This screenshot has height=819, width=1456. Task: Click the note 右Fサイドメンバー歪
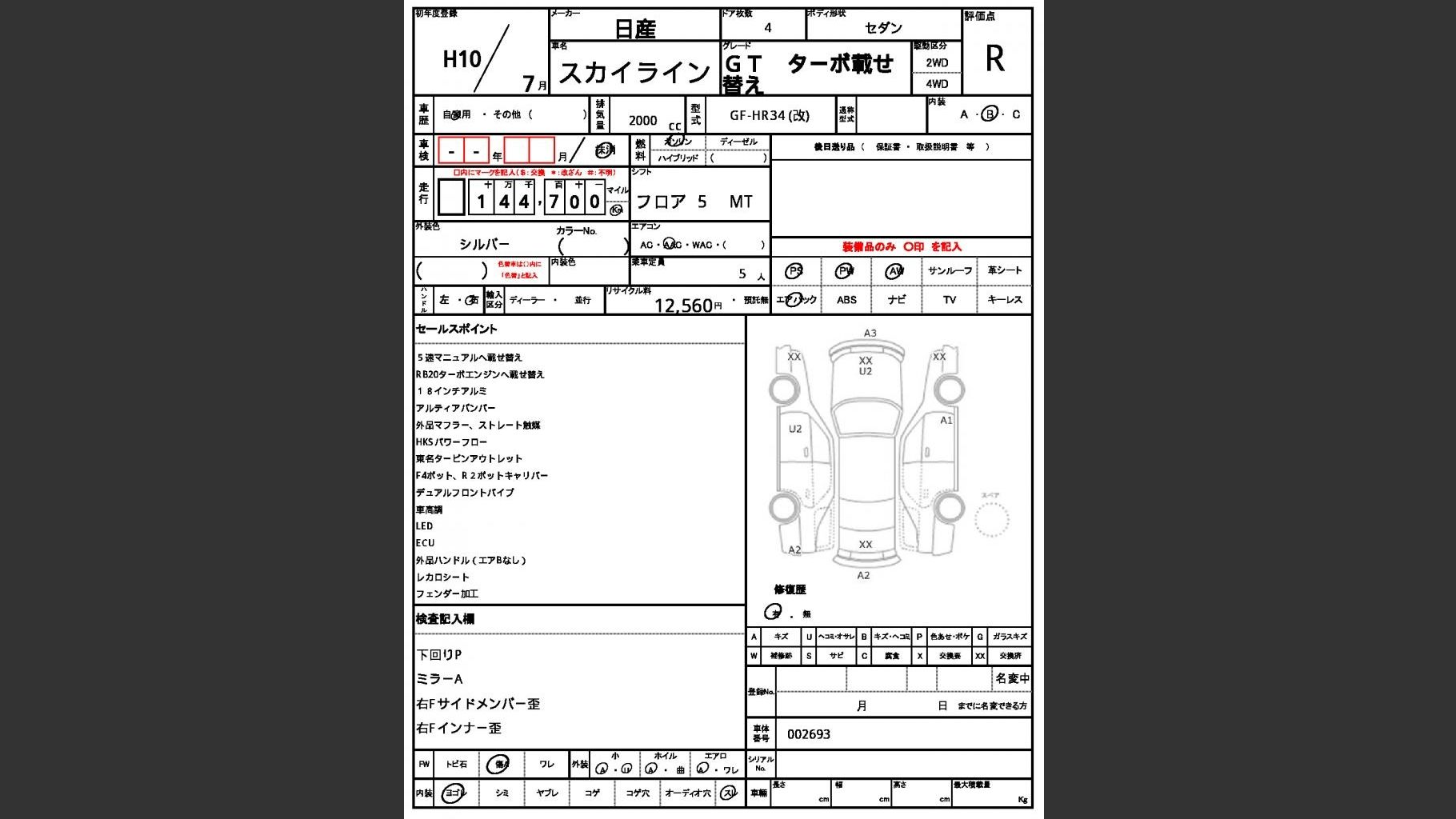coord(478,704)
